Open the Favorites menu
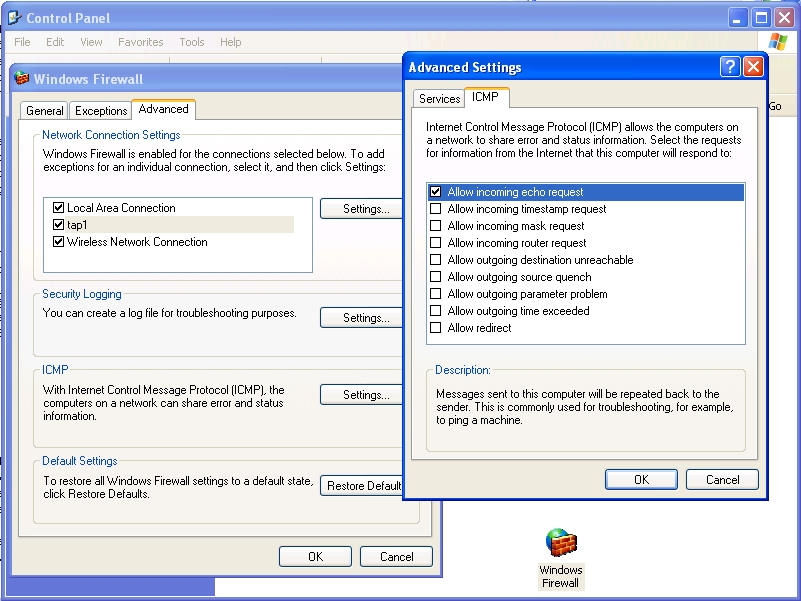Screen dimensions: 801x601 pos(140,42)
